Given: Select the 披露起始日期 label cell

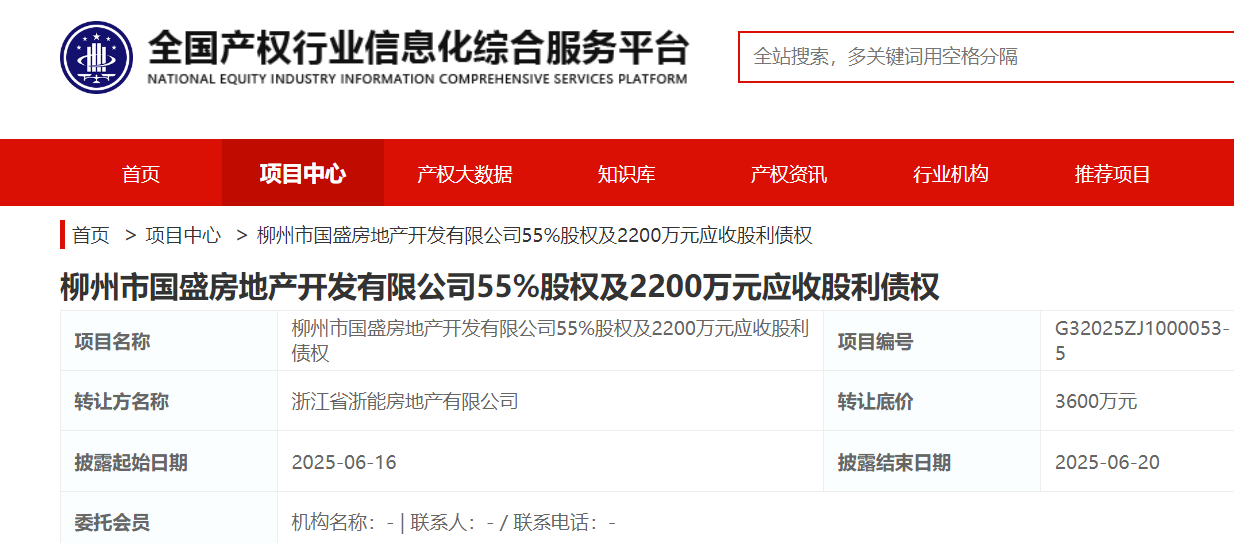Looking at the screenshot, I should click(169, 461).
